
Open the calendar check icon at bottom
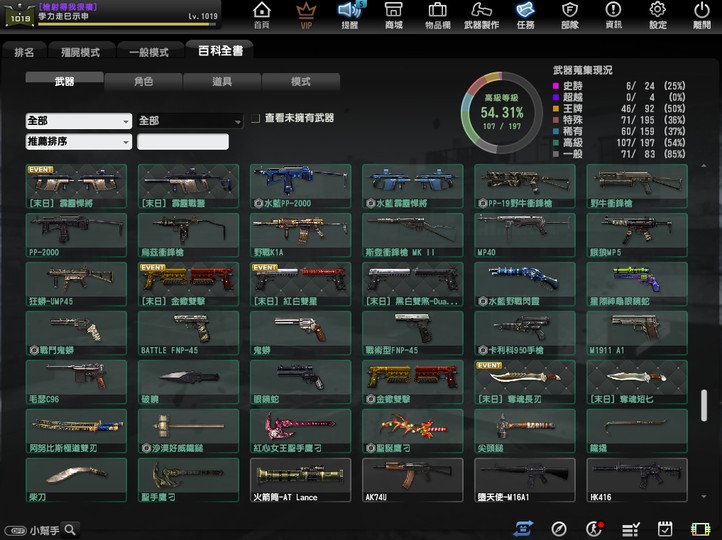665,528
